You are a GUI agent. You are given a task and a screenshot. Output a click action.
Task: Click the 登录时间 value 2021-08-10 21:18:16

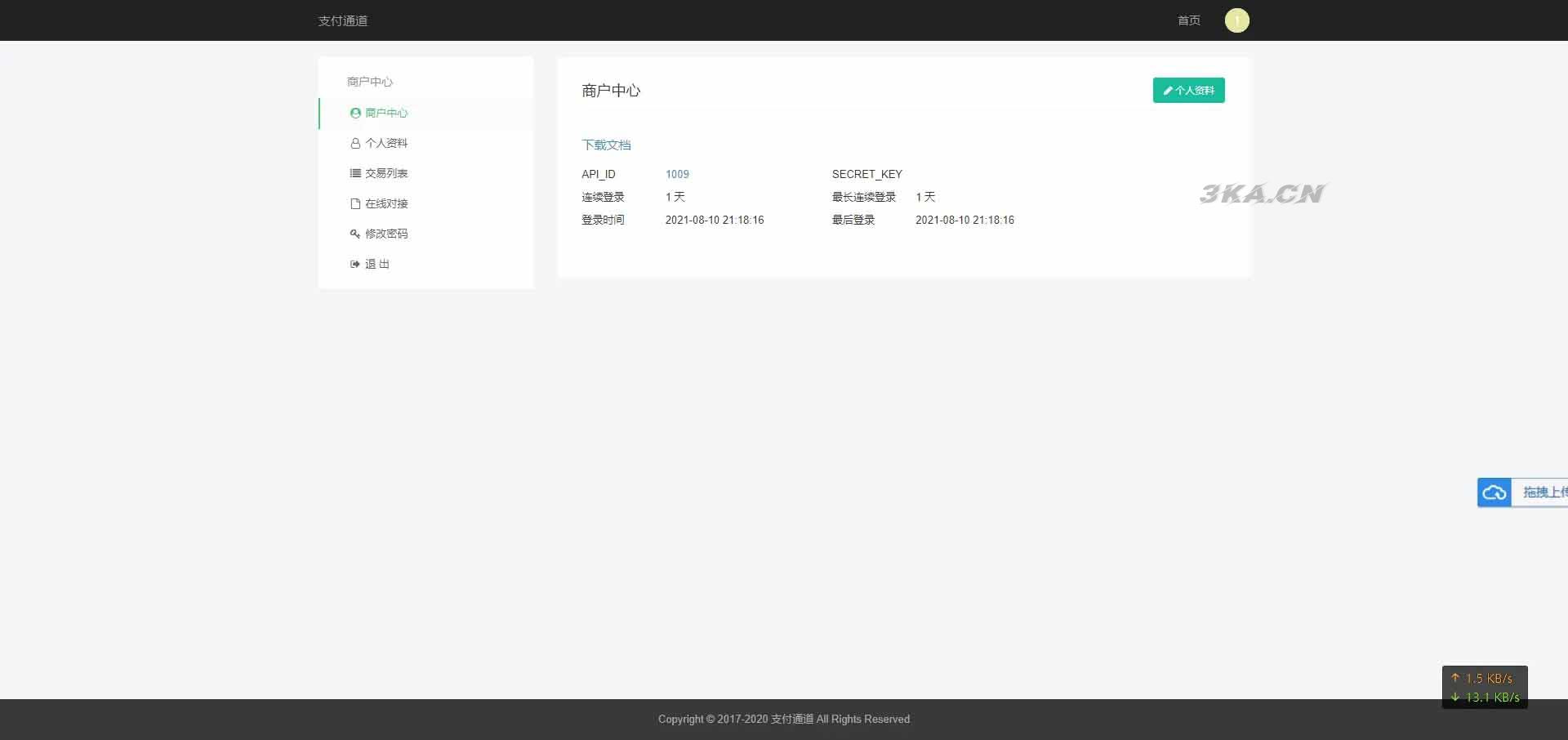(x=715, y=220)
